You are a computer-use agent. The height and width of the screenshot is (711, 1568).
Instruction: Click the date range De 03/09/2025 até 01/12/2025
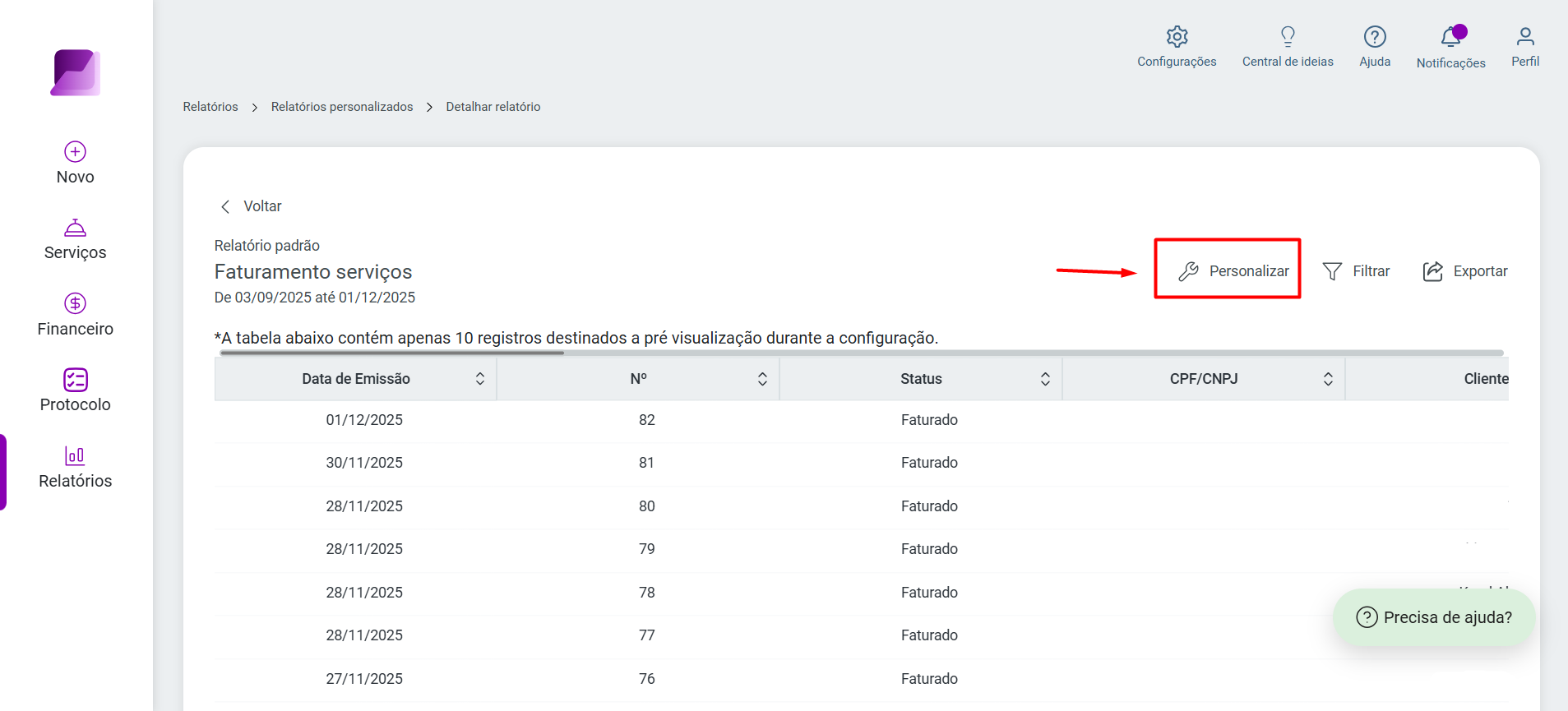point(315,298)
